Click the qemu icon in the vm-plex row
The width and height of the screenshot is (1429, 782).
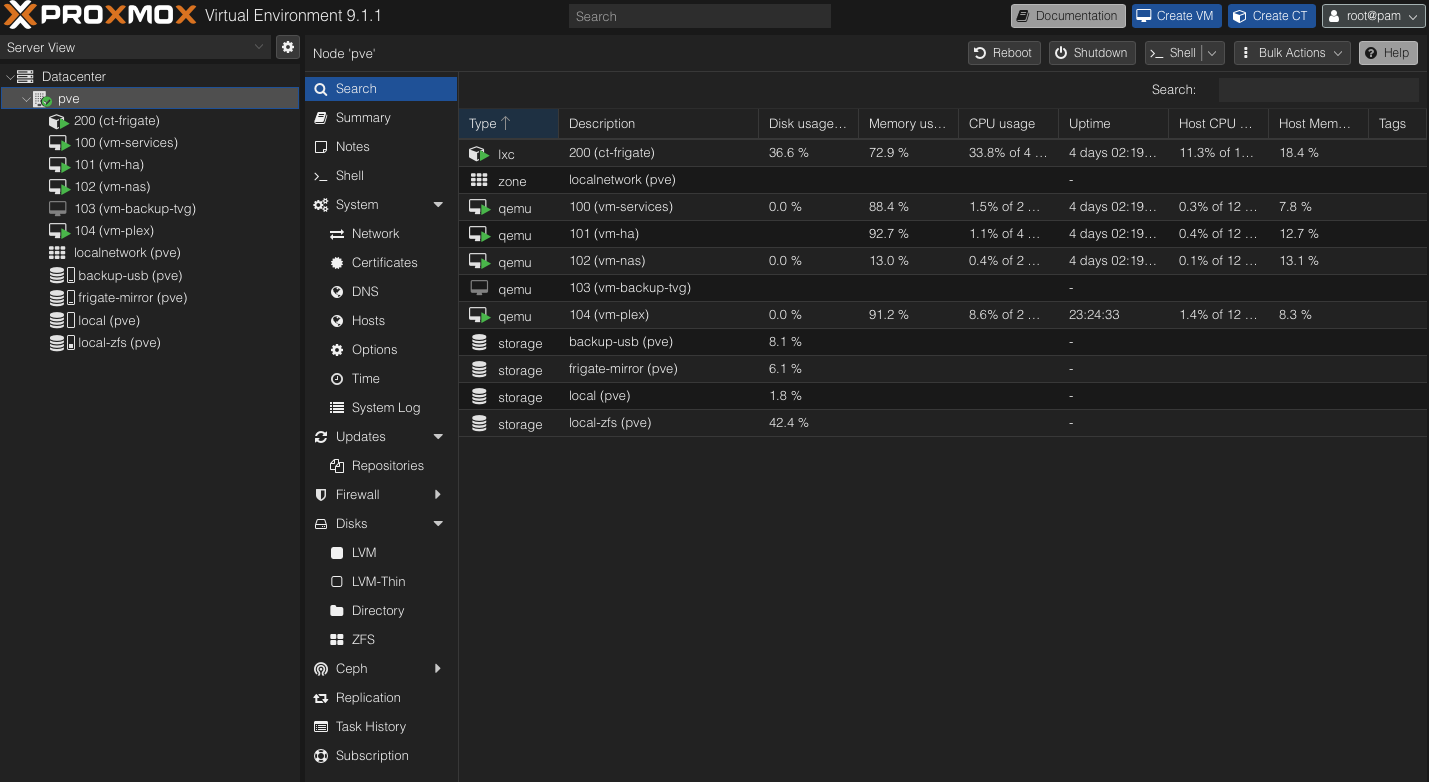(479, 316)
